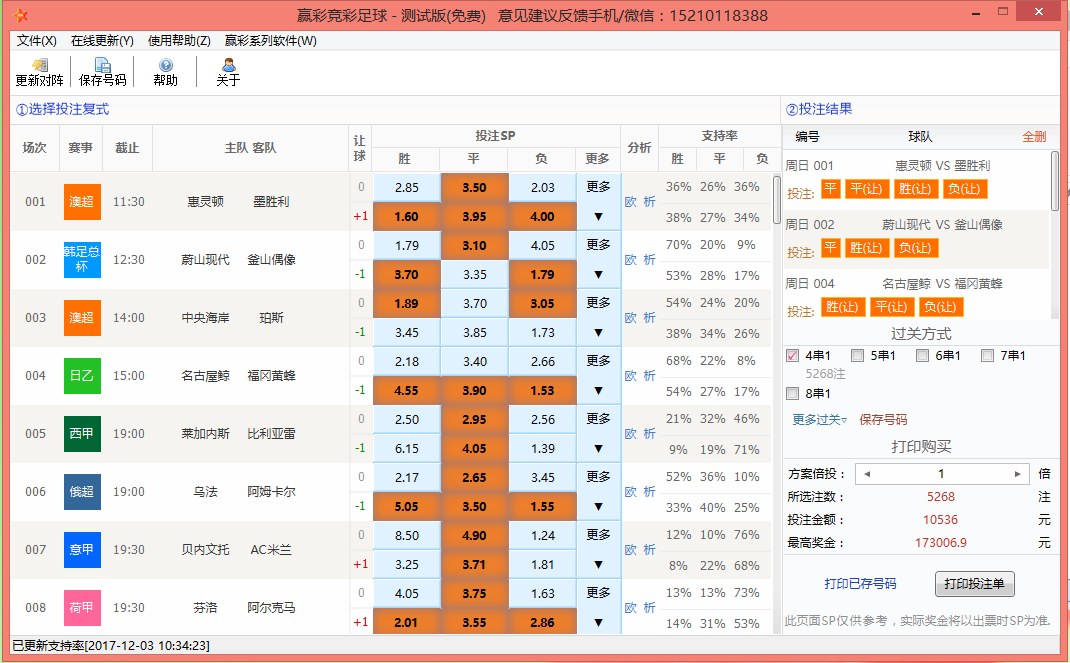Toggle handicap win odds 5.05 for match 006
Image resolution: width=1070 pixels, height=663 pixels.
[x=407, y=507]
